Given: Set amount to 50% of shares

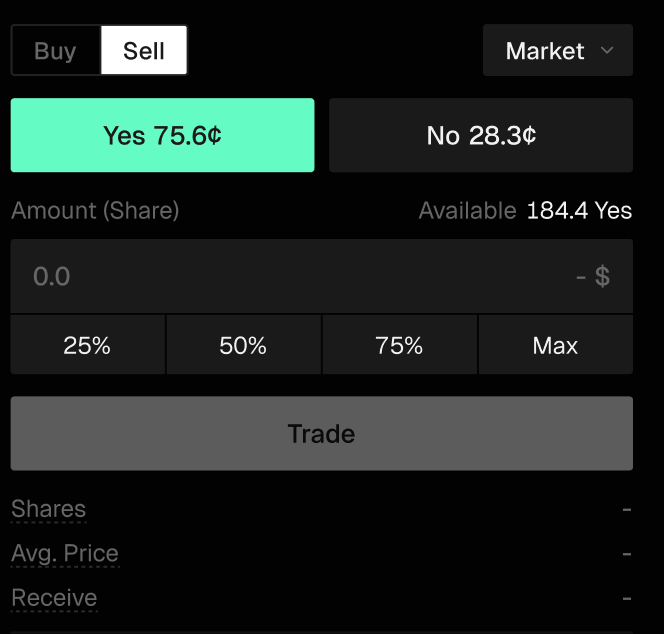Looking at the screenshot, I should pos(243,346).
